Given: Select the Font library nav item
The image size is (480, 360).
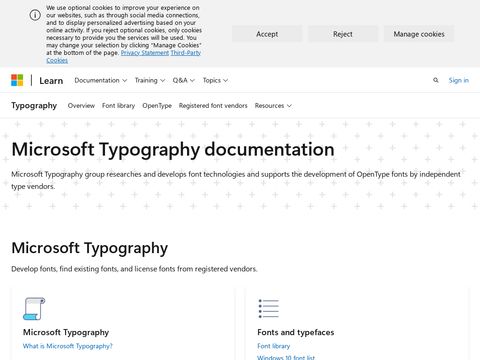Looking at the screenshot, I should 118,106.
